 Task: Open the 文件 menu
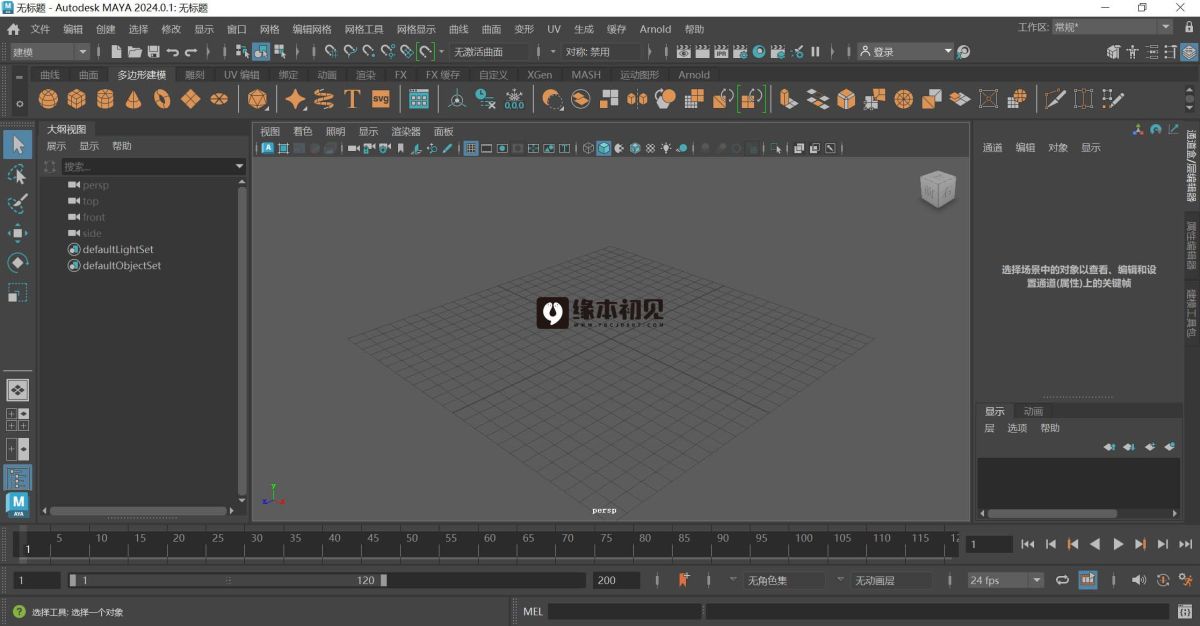(40, 29)
